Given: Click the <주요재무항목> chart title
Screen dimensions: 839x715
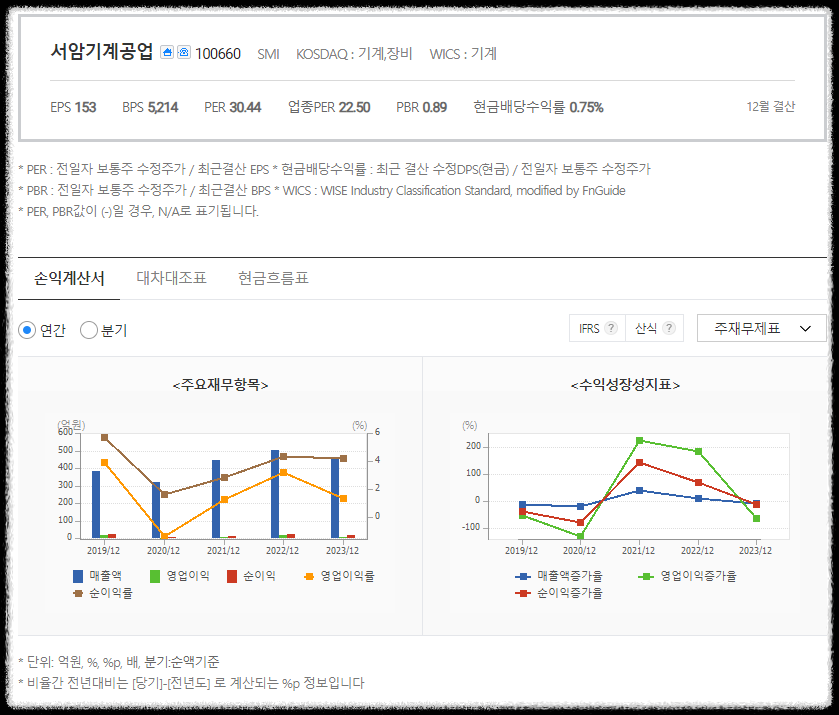Looking at the screenshot, I should click(x=220, y=385).
